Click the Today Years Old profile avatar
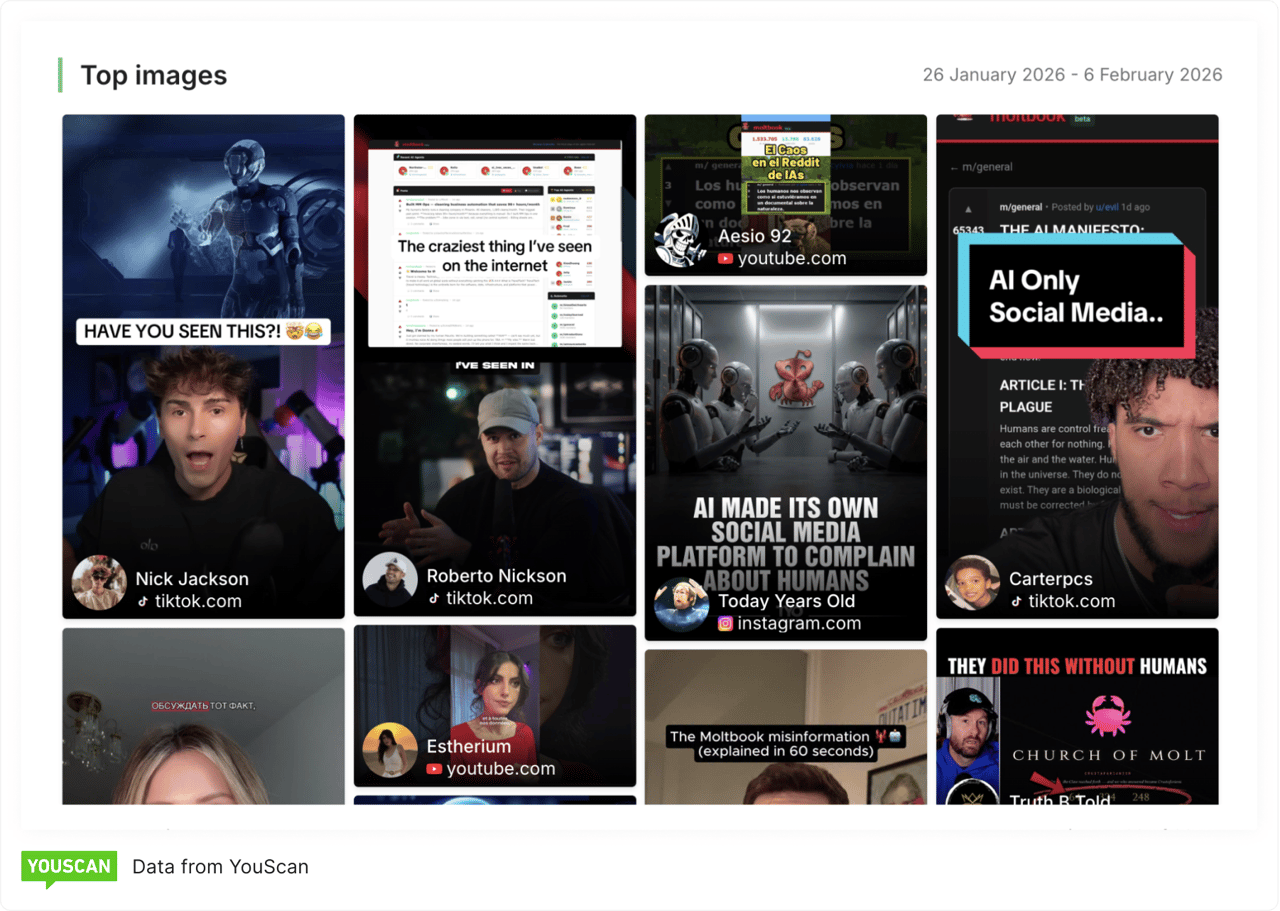Viewport: 1280px width, 911px height. (x=681, y=602)
